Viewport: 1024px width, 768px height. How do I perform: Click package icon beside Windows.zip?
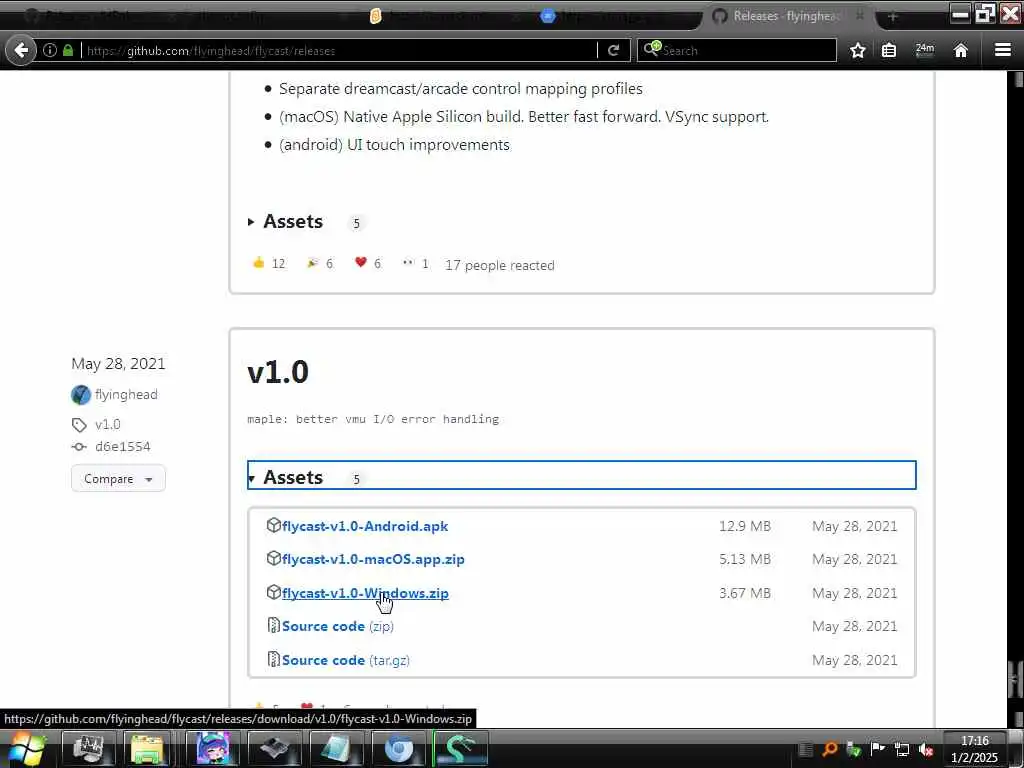pos(274,592)
